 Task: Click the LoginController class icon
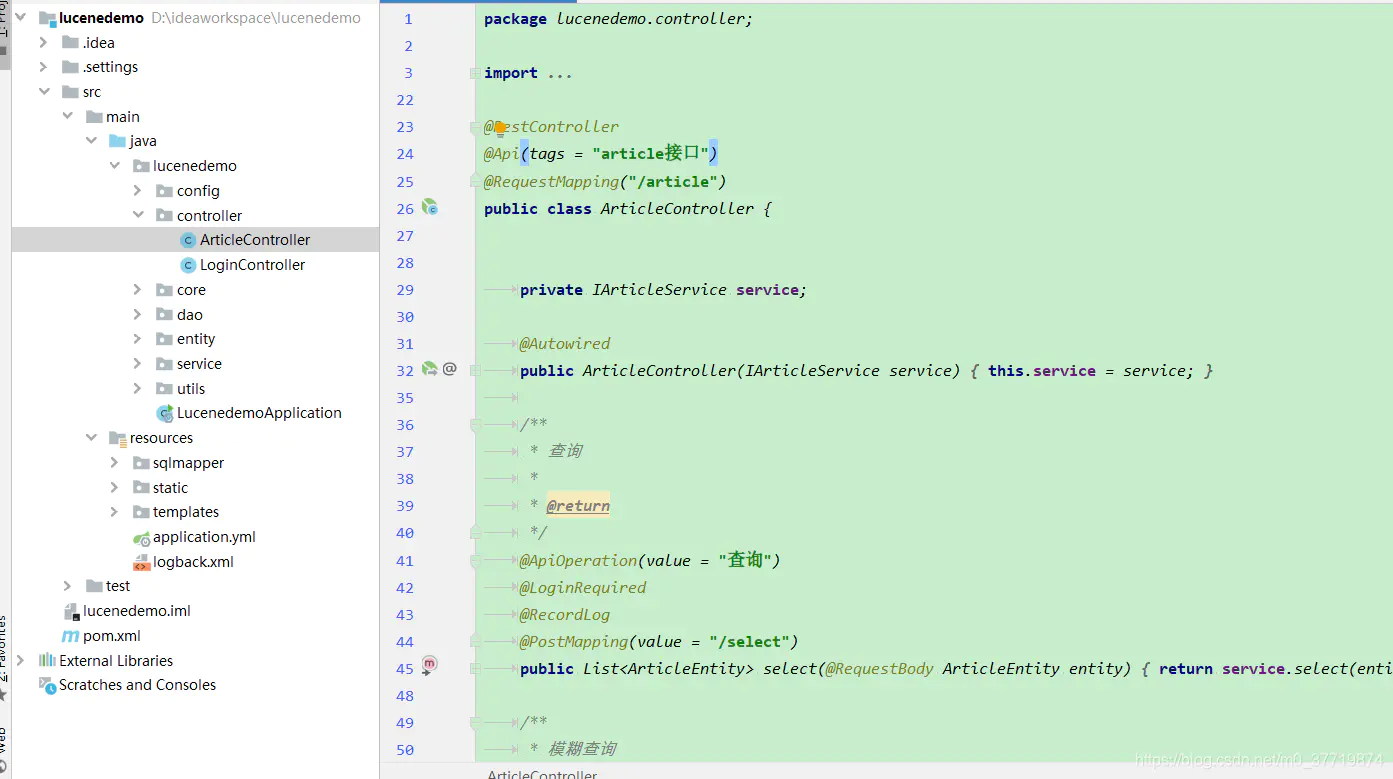pos(188,265)
